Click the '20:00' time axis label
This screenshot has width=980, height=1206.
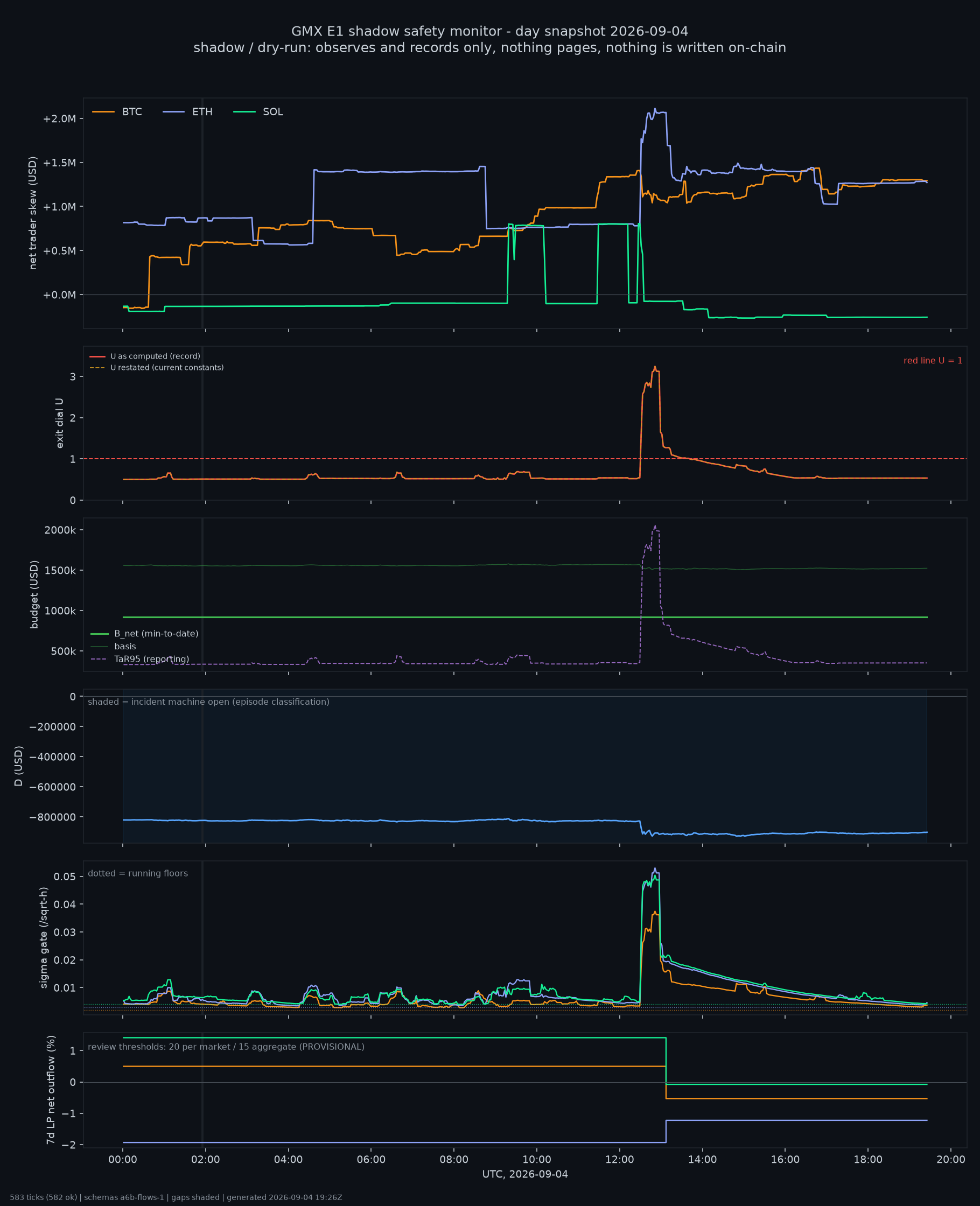[x=950, y=1160]
